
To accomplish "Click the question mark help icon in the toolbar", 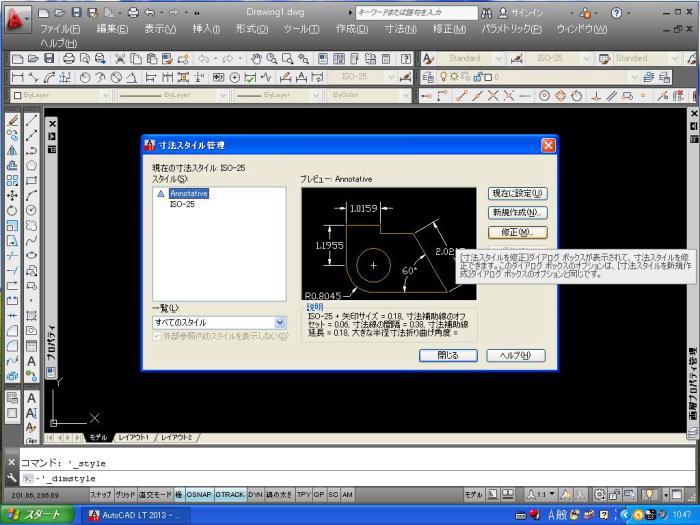I will point(405,58).
